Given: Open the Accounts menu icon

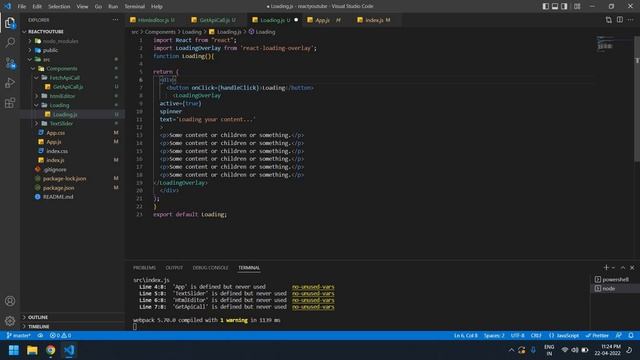Looking at the screenshot, I should 10,301.
